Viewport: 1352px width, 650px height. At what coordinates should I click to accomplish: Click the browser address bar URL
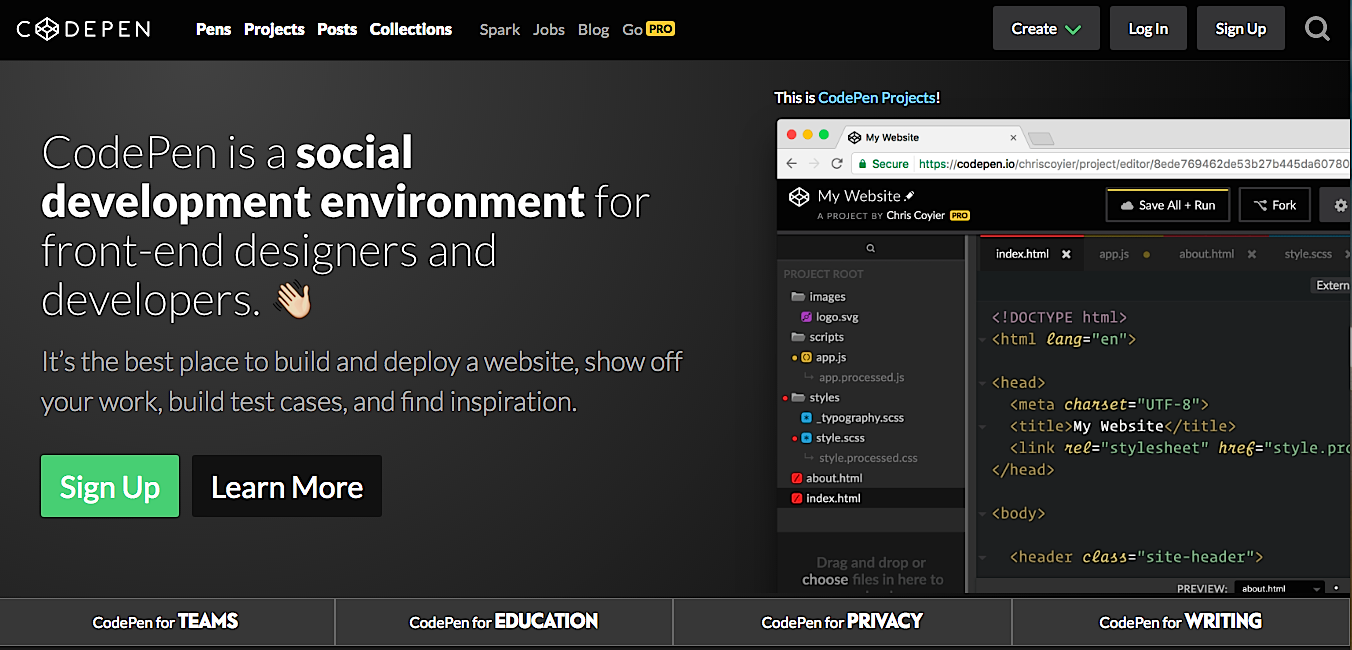click(1134, 164)
